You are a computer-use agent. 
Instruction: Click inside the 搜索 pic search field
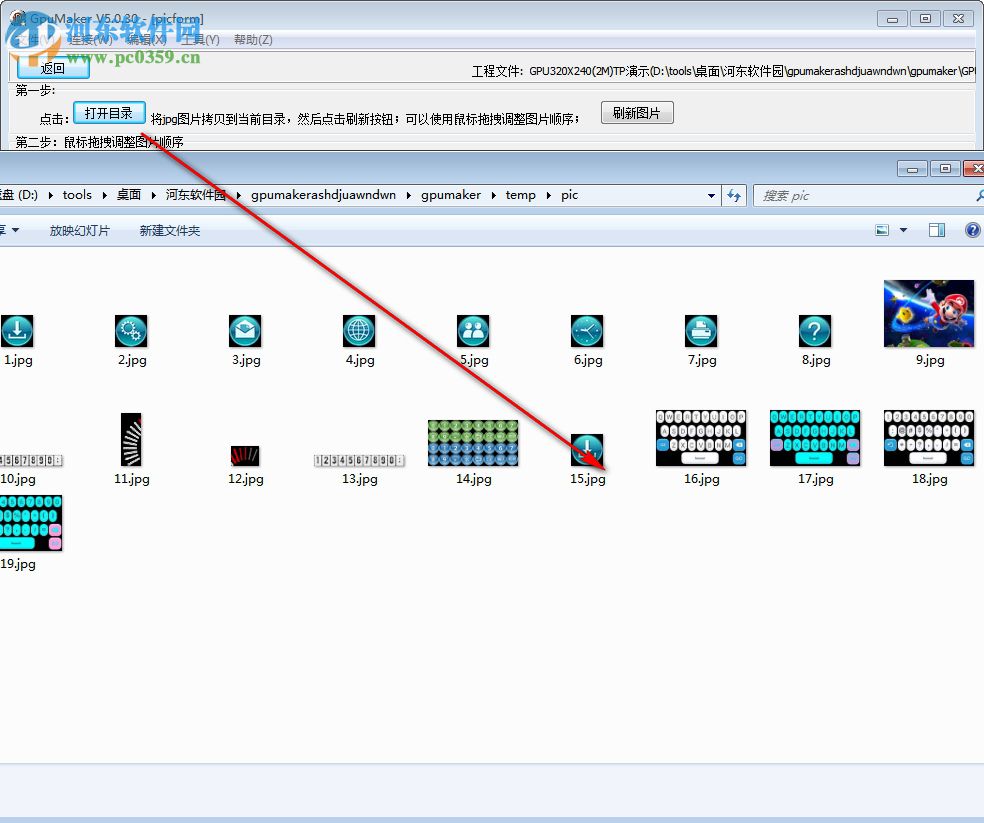pyautogui.click(x=850, y=195)
